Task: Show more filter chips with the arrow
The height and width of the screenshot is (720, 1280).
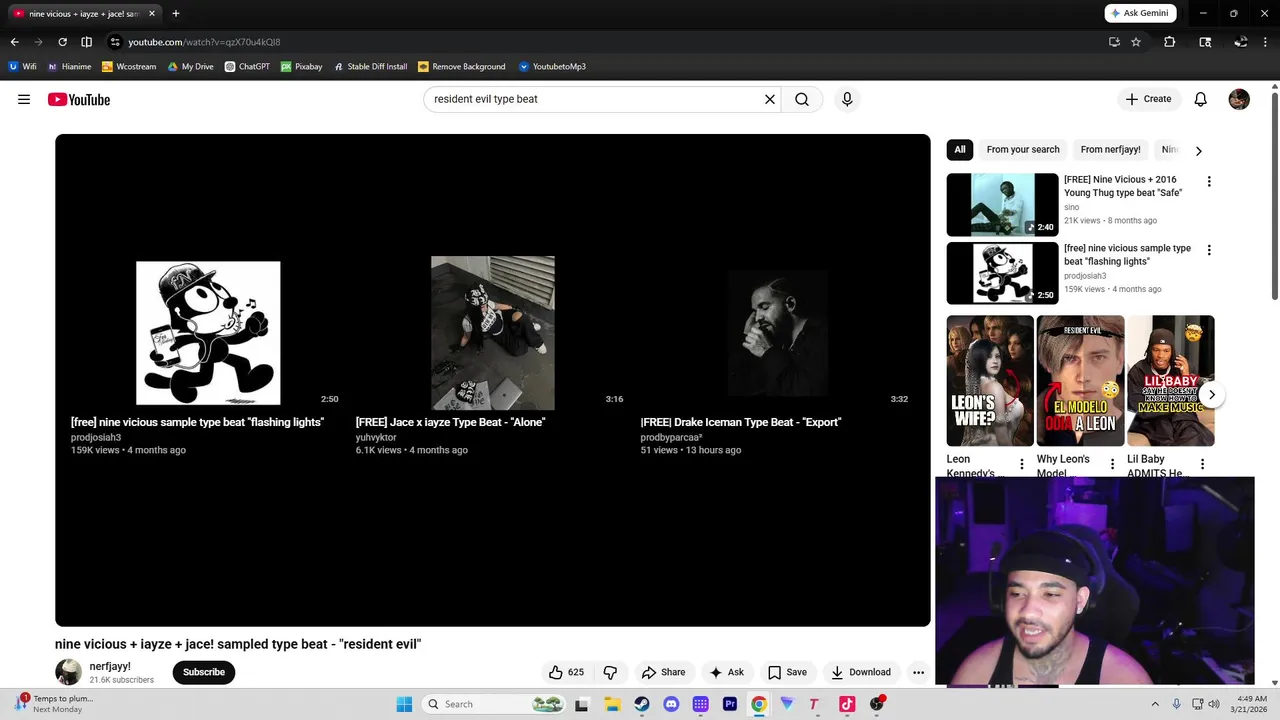Action: pyautogui.click(x=1198, y=151)
